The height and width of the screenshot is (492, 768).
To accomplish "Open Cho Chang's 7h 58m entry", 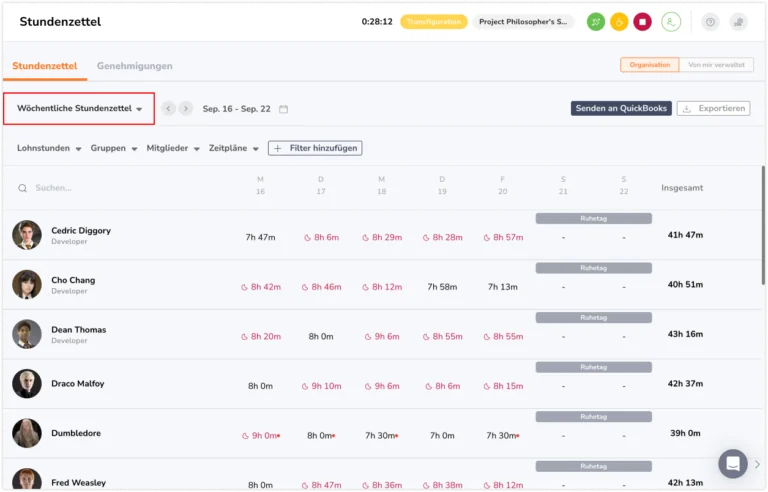I will [442, 287].
